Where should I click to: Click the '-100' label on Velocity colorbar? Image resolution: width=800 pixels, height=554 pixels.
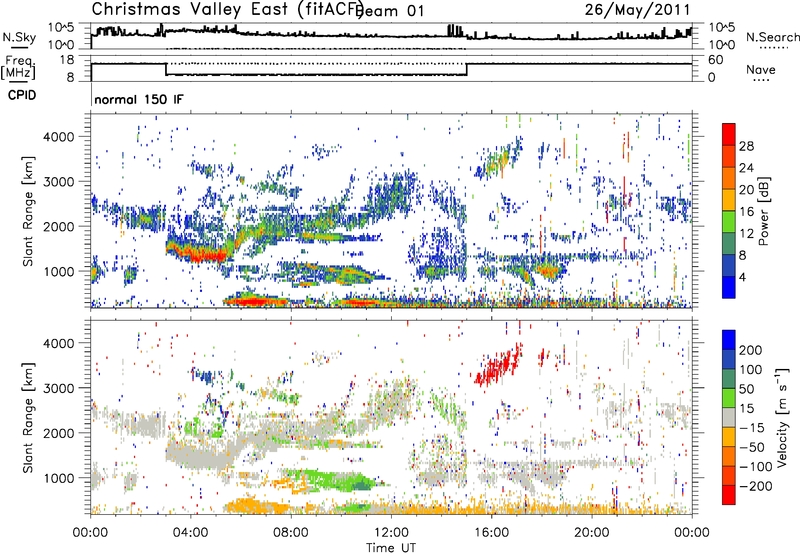[756, 467]
